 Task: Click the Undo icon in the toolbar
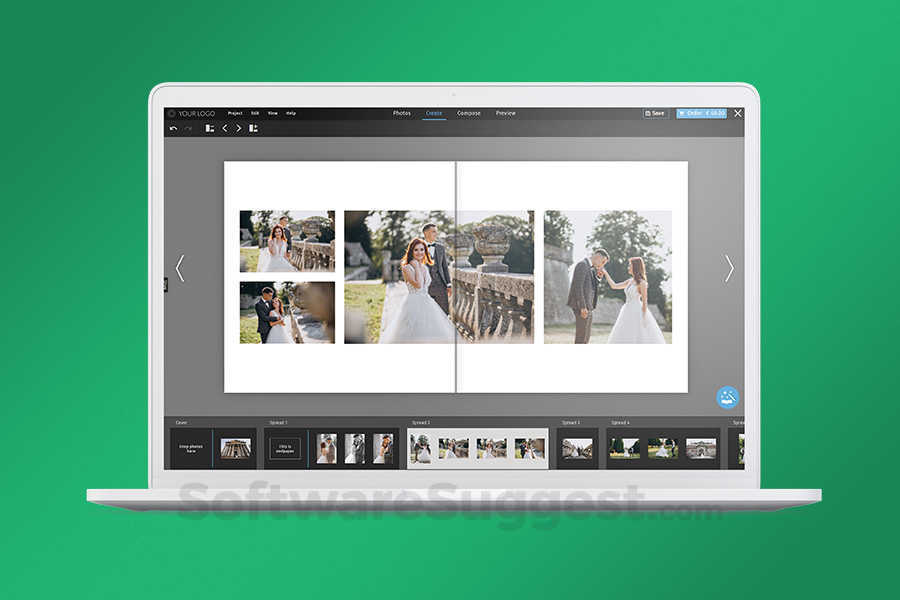point(172,129)
